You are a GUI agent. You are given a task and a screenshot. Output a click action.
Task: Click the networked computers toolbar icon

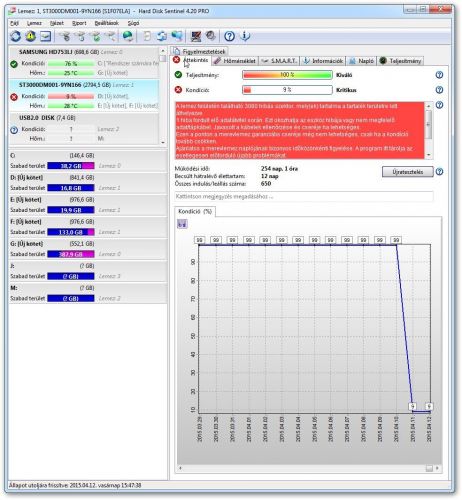pos(177,36)
